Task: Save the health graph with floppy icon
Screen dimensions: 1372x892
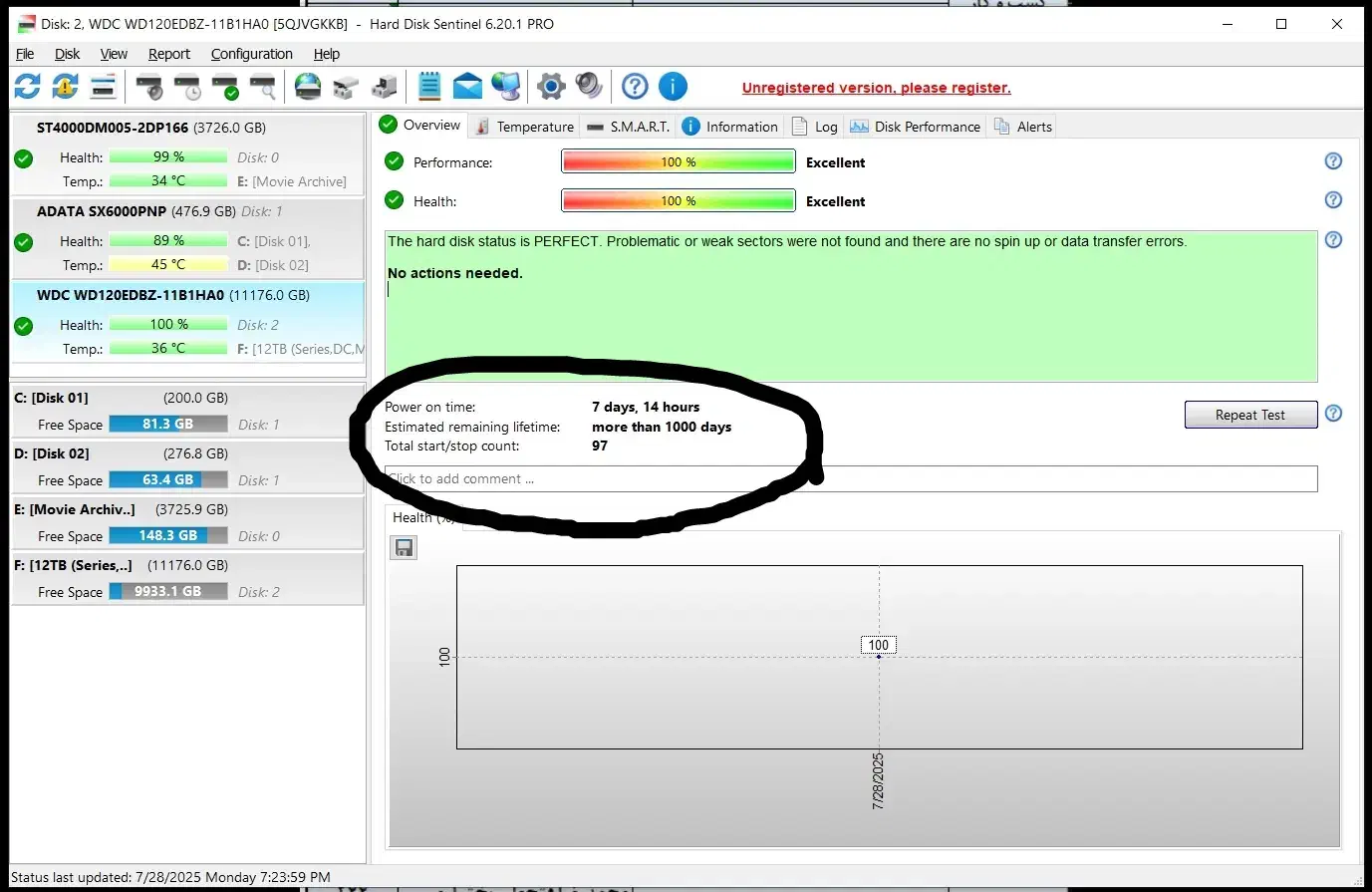Action: click(404, 548)
